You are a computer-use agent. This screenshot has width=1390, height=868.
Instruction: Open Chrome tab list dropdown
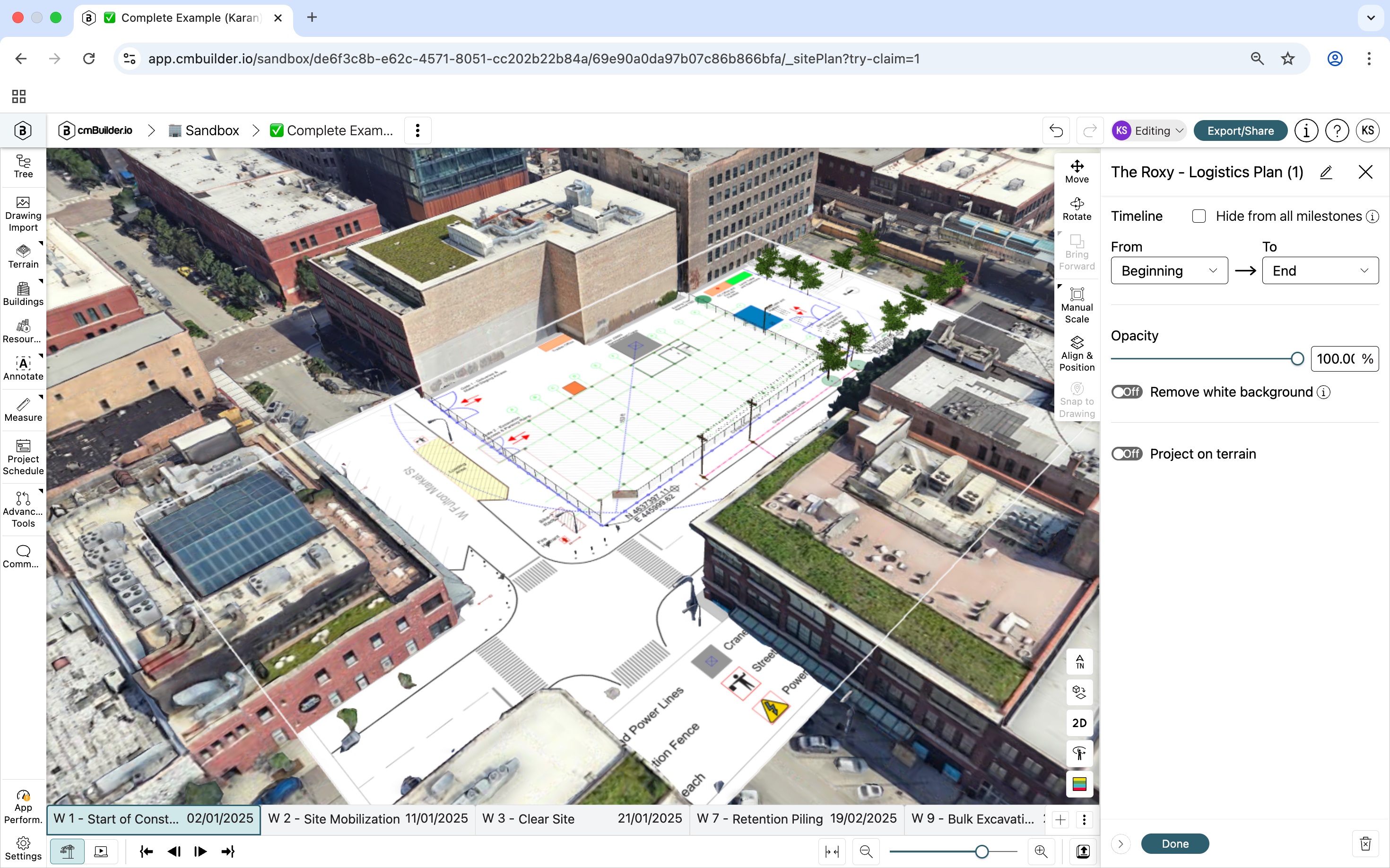coord(1371,18)
